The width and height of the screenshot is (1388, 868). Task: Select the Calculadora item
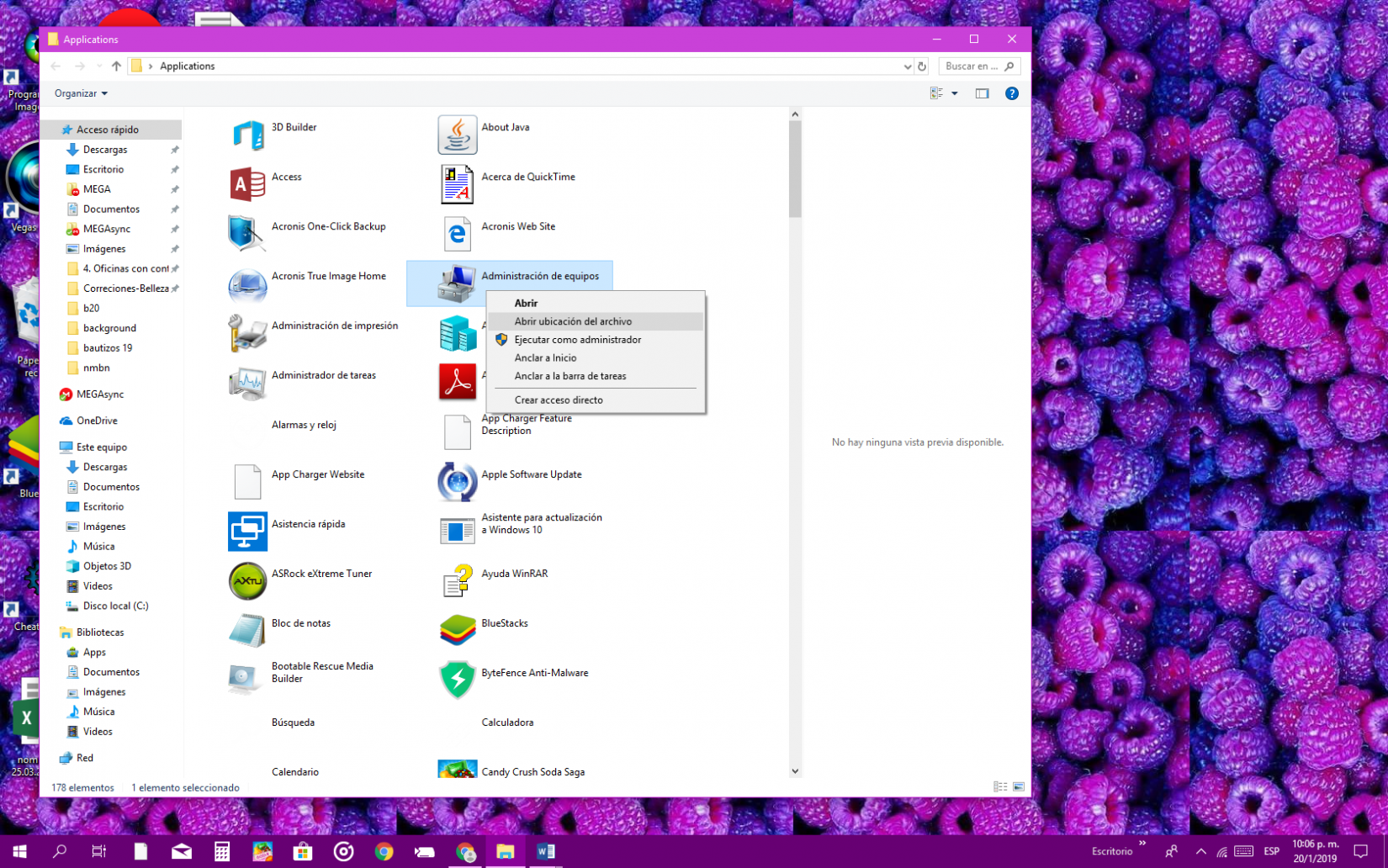(x=507, y=722)
